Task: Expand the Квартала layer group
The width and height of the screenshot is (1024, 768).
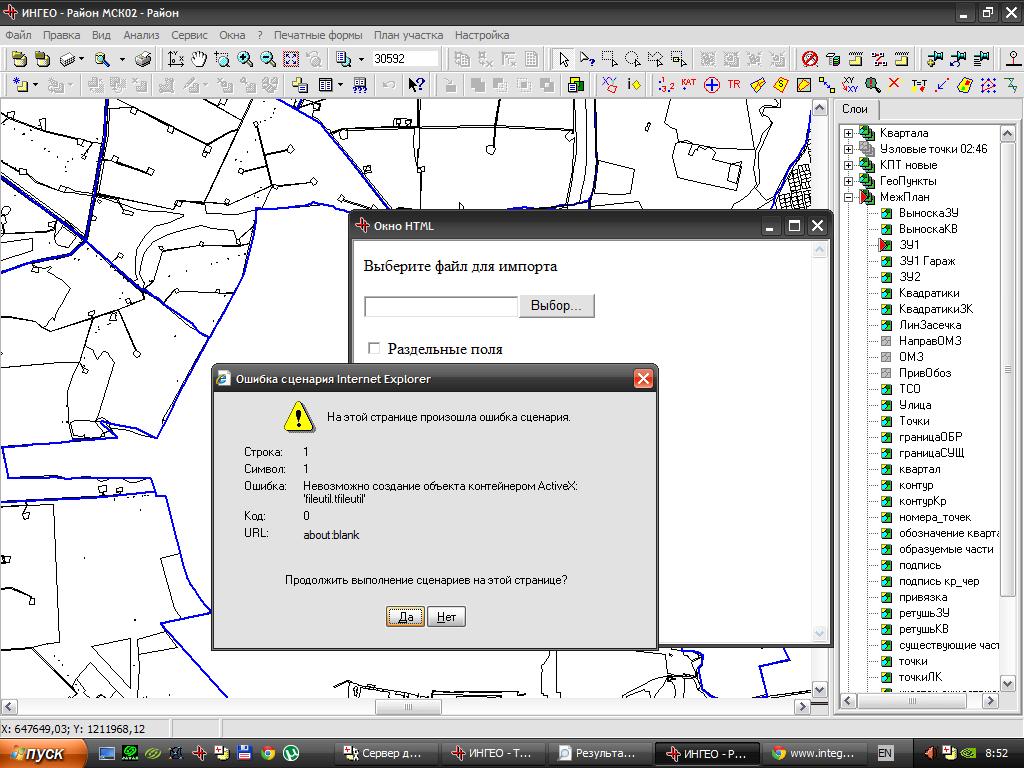Action: click(848, 133)
